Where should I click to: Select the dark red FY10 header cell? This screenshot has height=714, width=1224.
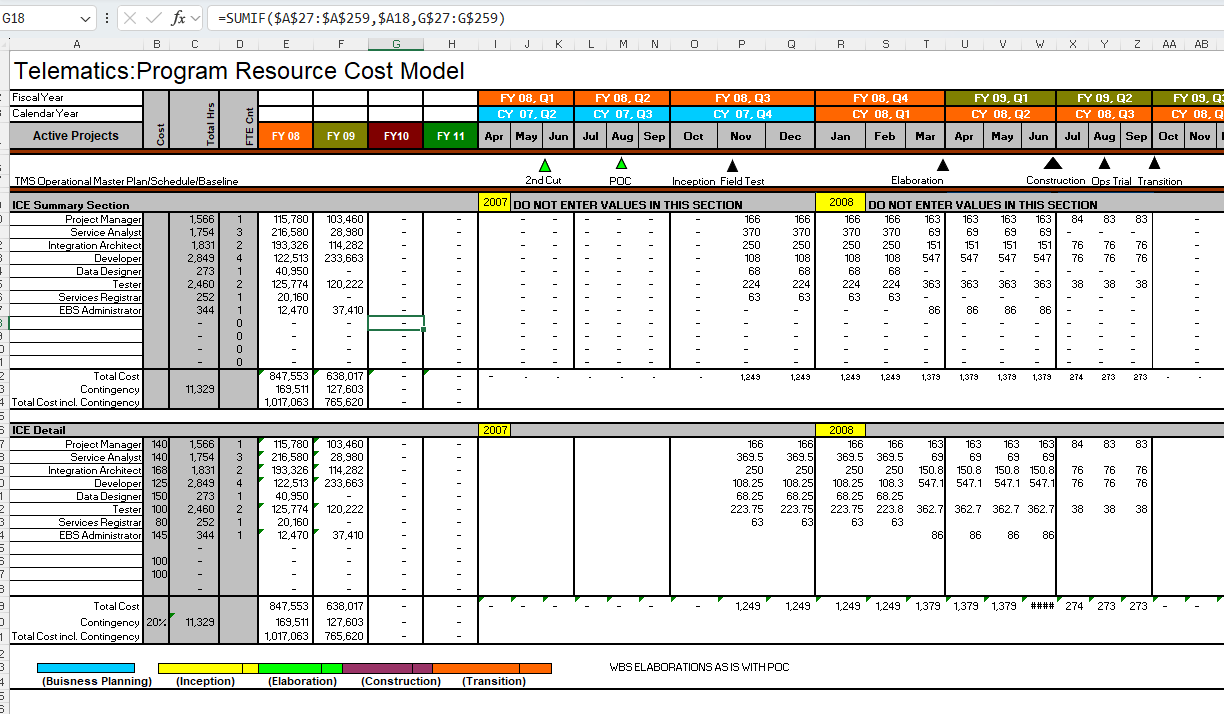point(396,136)
